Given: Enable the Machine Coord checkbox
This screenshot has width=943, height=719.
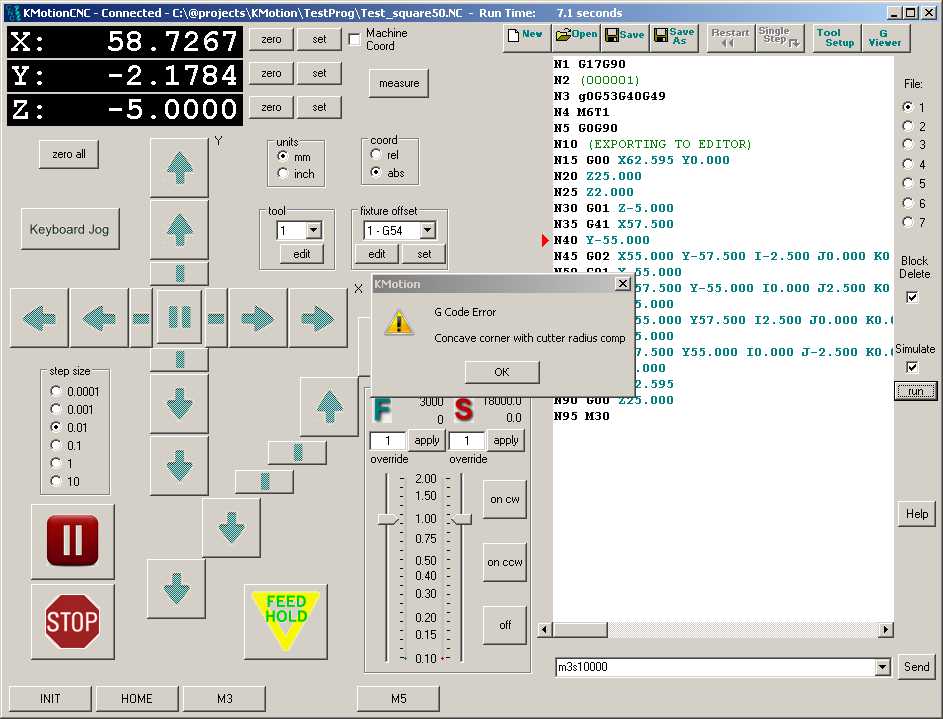Looking at the screenshot, I should [x=355, y=40].
